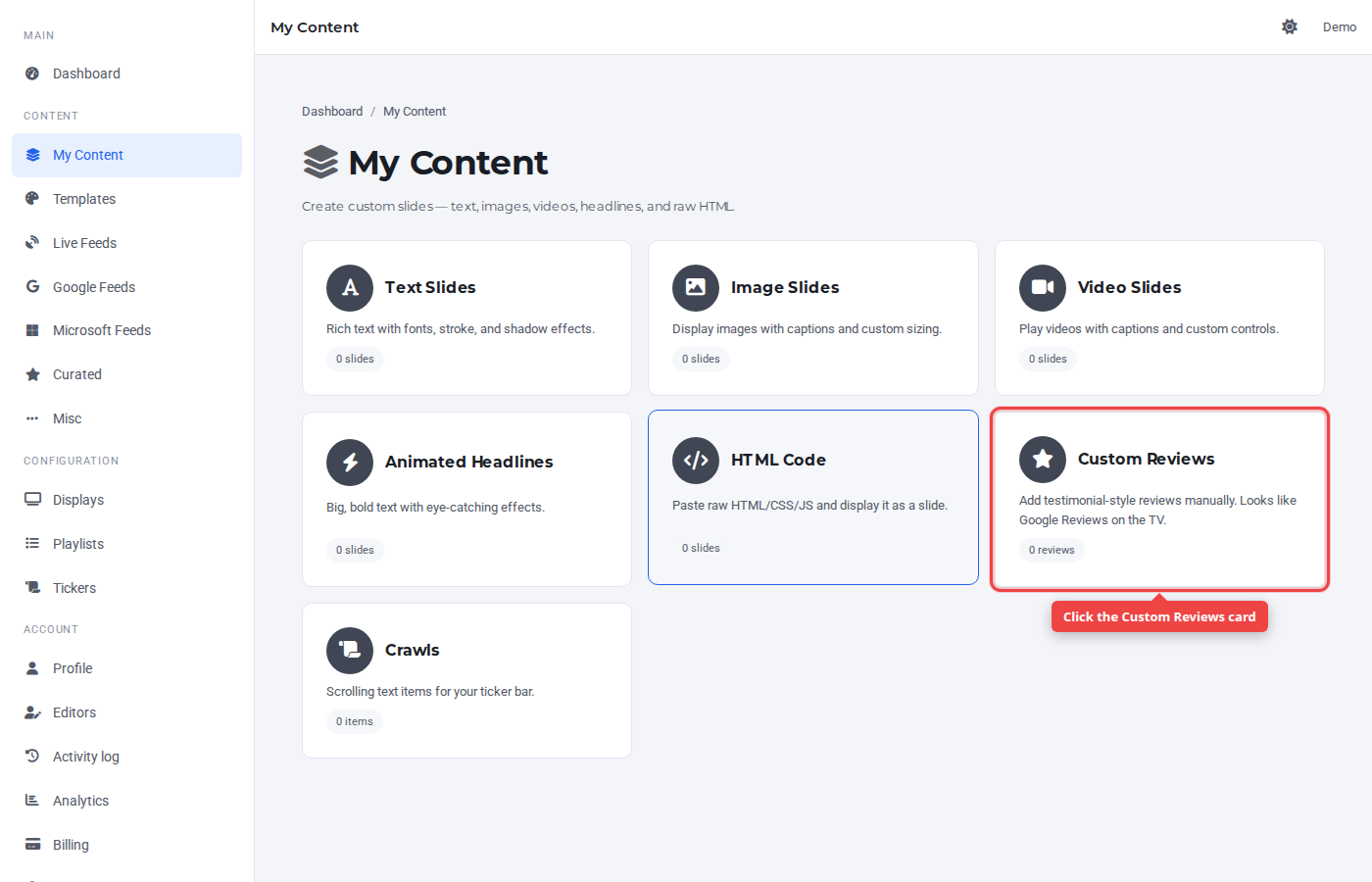Open the Animated Headlines card title
This screenshot has width=1372, height=882.
(x=468, y=462)
